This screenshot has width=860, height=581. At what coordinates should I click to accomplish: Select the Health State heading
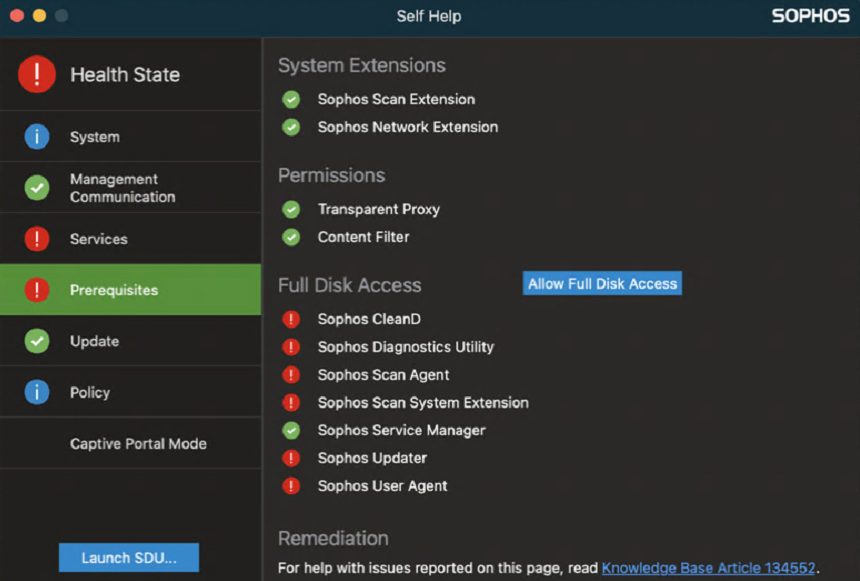tap(125, 75)
